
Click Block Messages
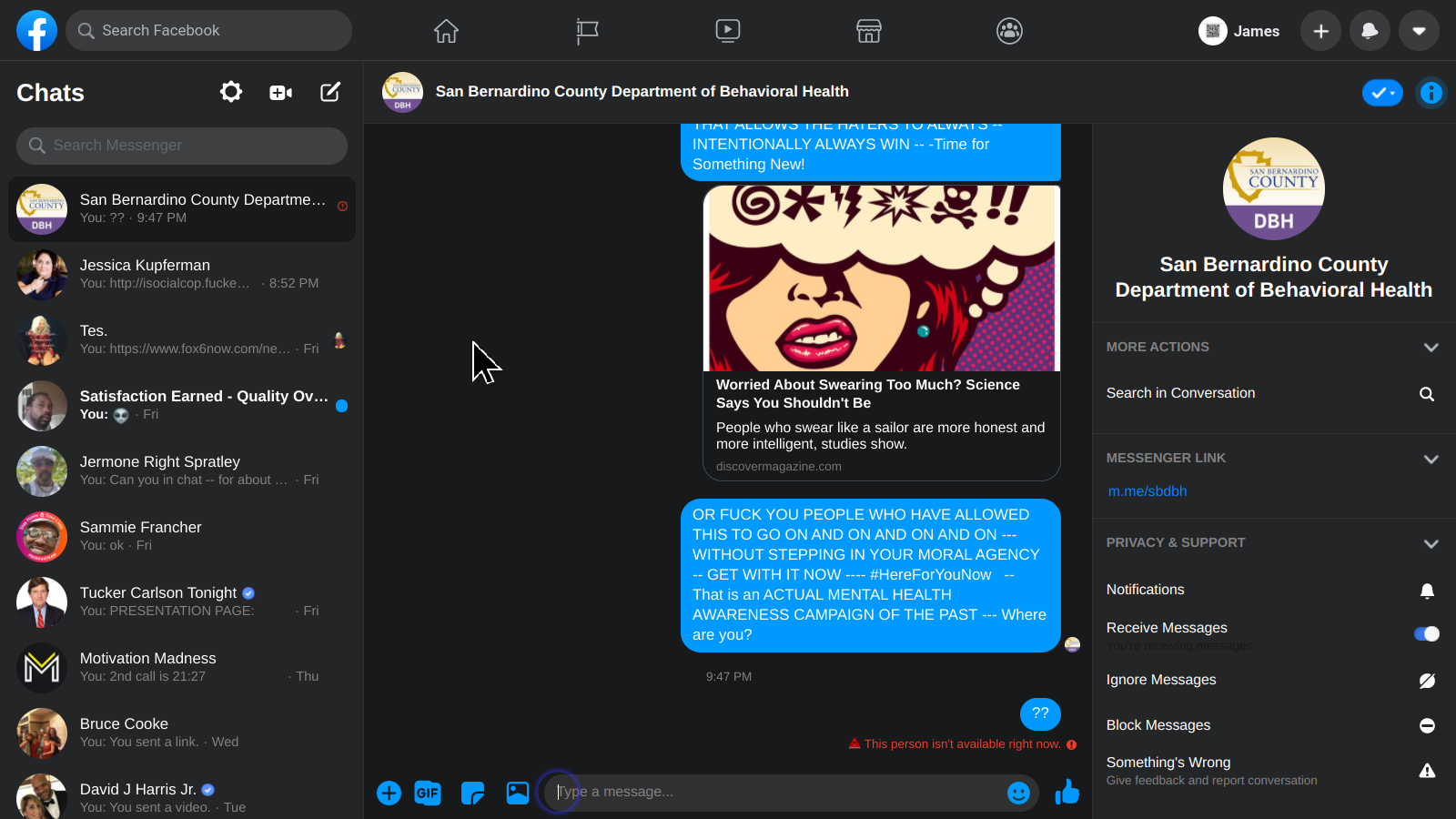click(x=1158, y=725)
